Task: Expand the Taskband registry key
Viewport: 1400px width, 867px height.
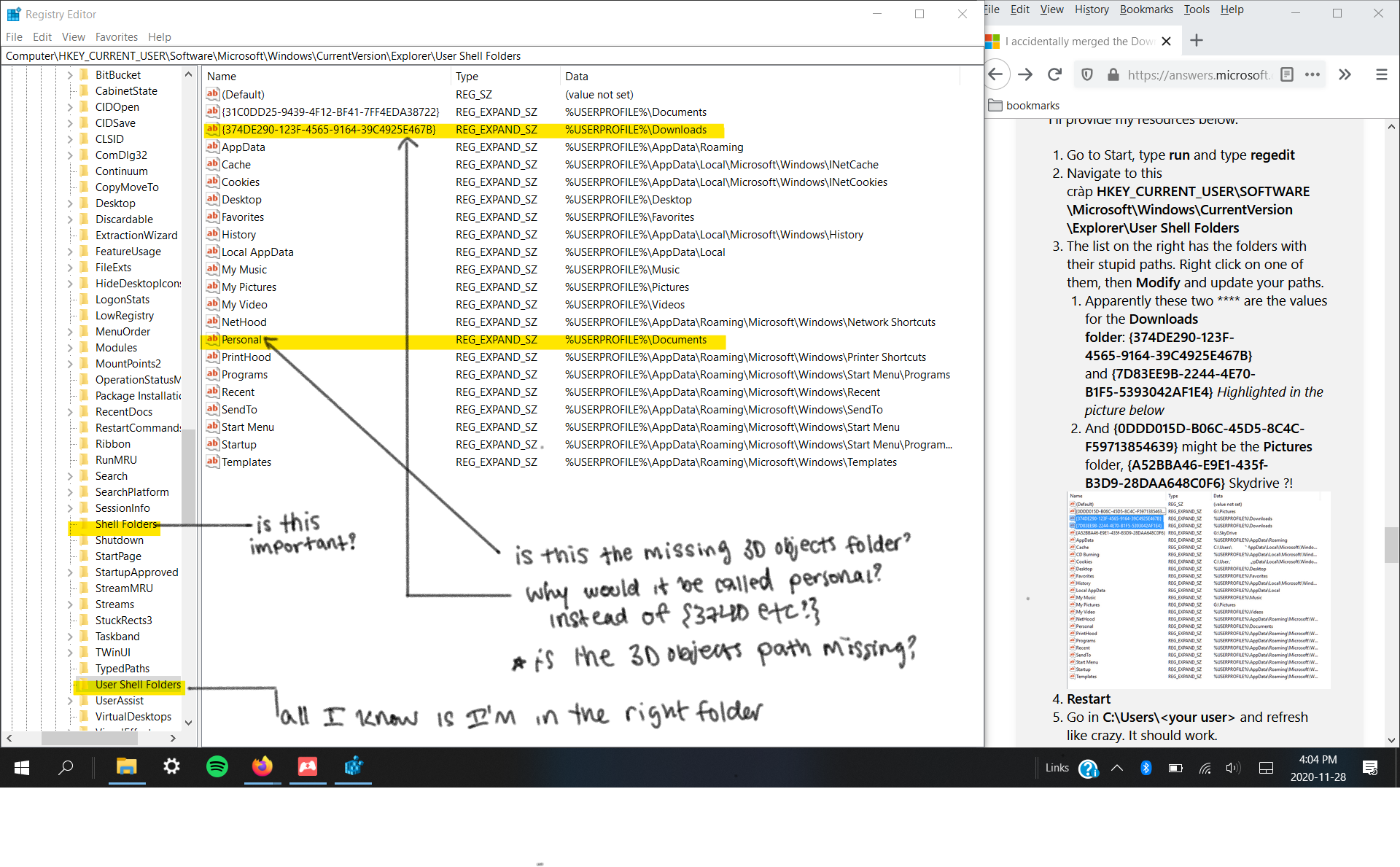Action: (70, 637)
